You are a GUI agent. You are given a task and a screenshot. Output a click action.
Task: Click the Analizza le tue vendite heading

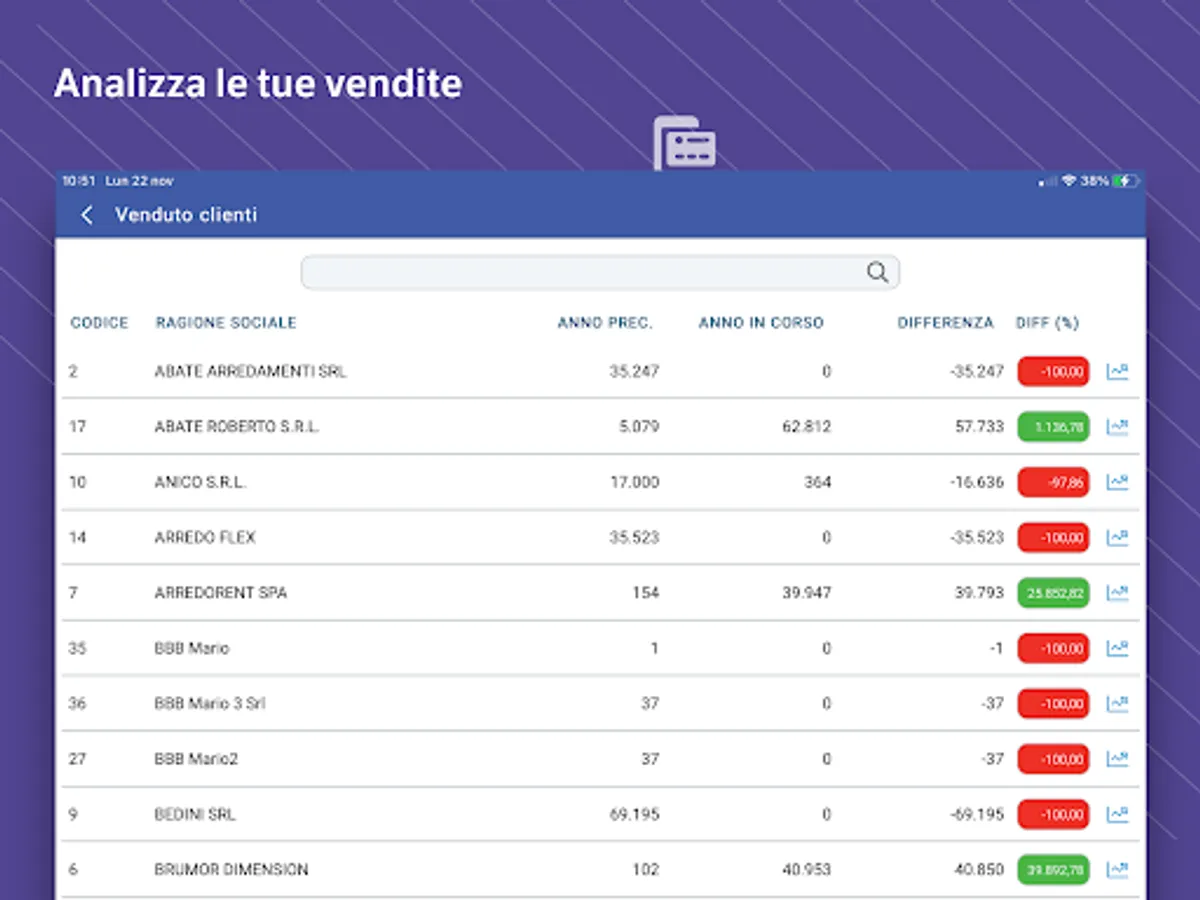tap(258, 83)
